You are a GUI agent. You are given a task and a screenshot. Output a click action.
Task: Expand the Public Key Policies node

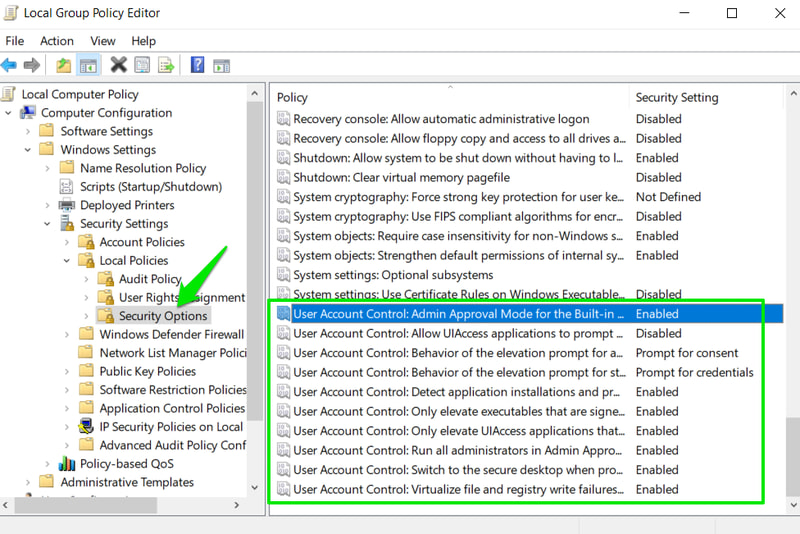tap(67, 371)
